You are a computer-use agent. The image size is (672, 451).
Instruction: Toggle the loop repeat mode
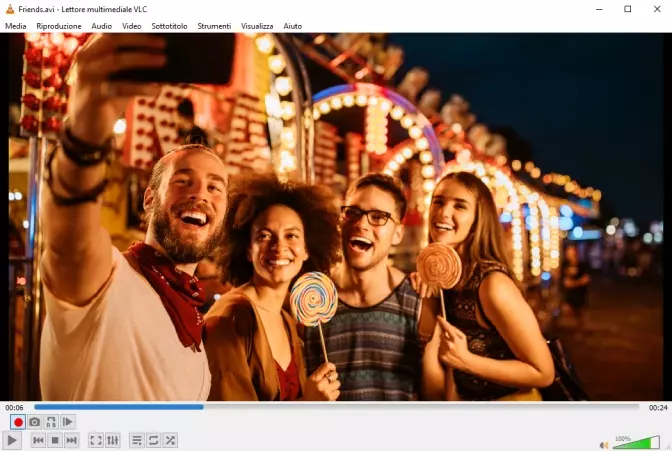point(153,440)
